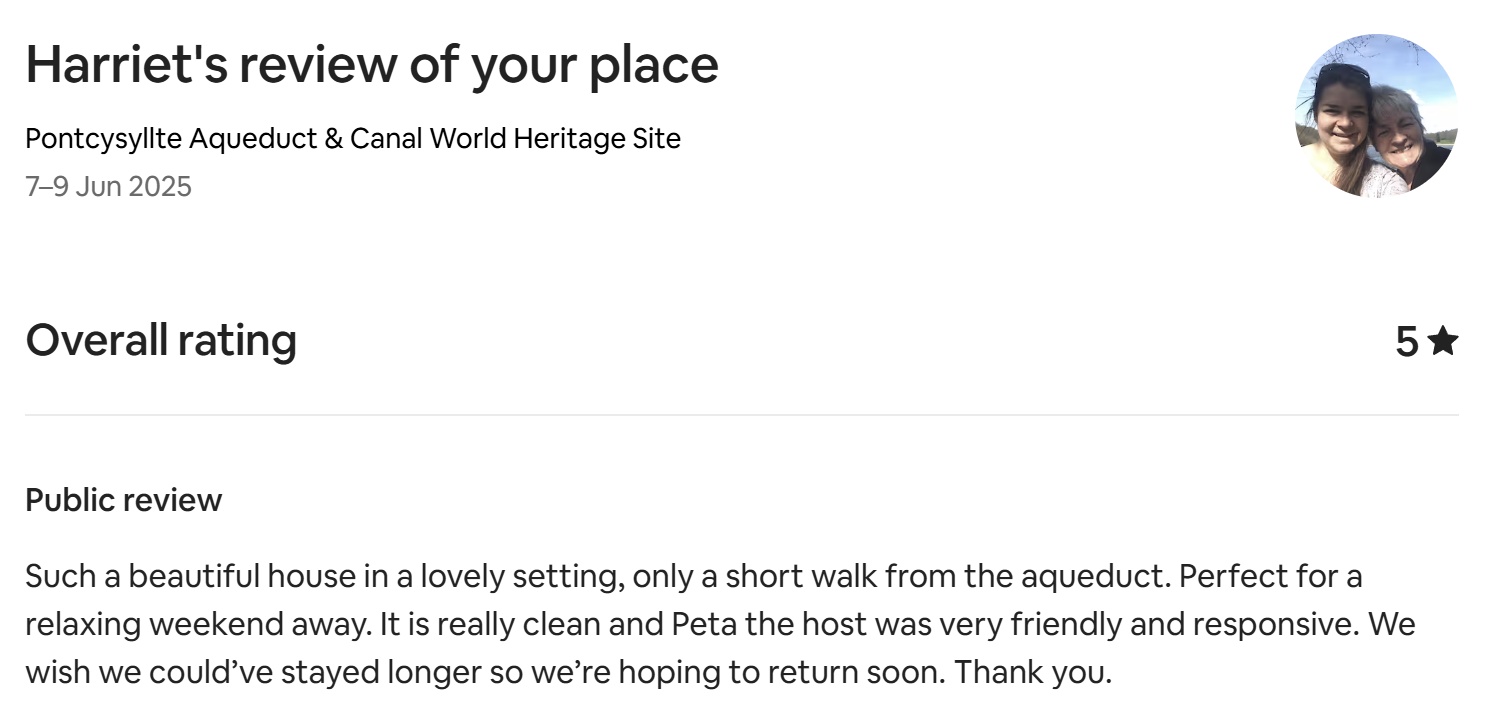This screenshot has height=719, width=1504.
Task: Click the "Public review" label
Action: click(123, 500)
